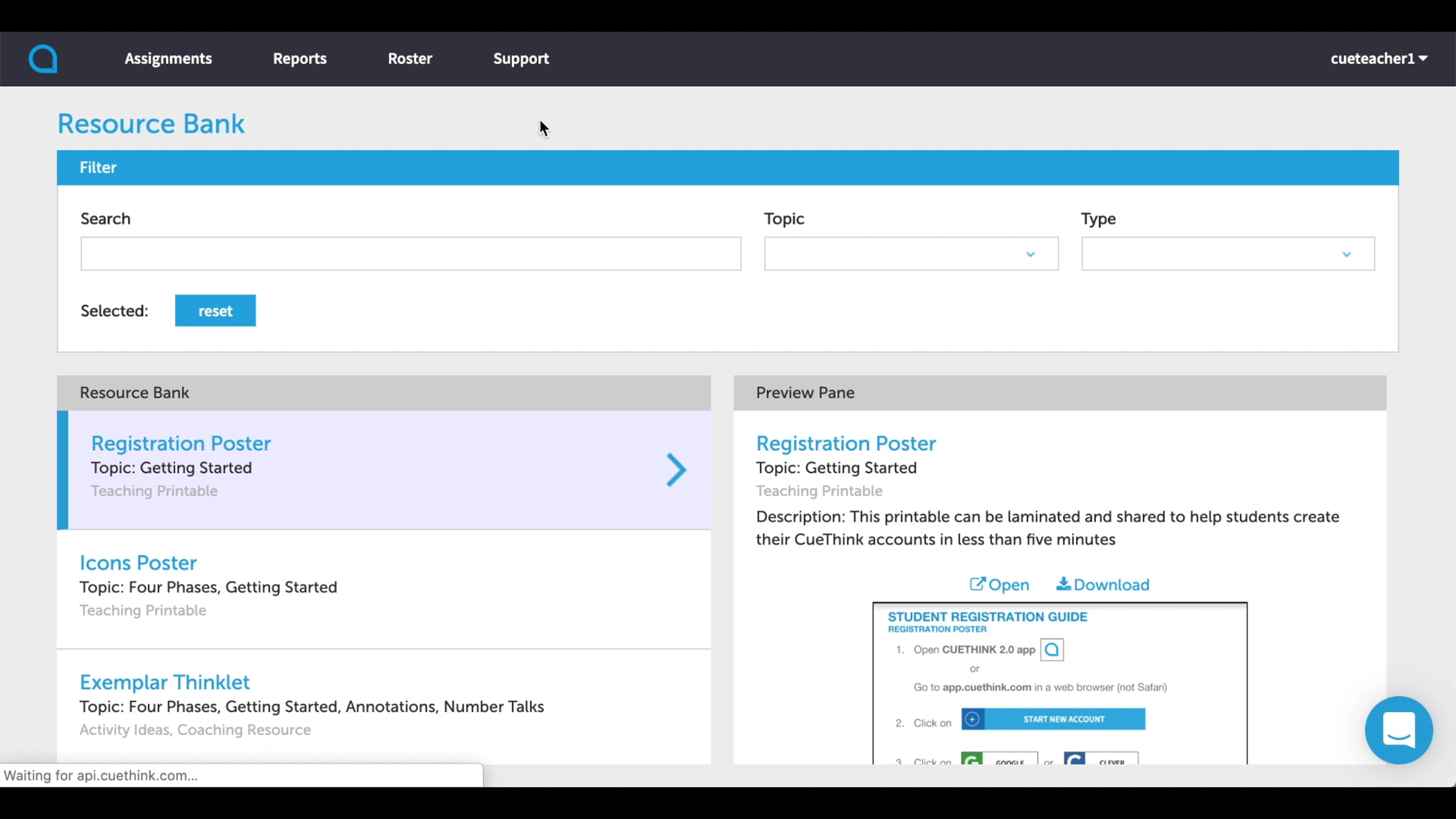
Task: Click the Start New Account plus icon
Action: point(972,719)
